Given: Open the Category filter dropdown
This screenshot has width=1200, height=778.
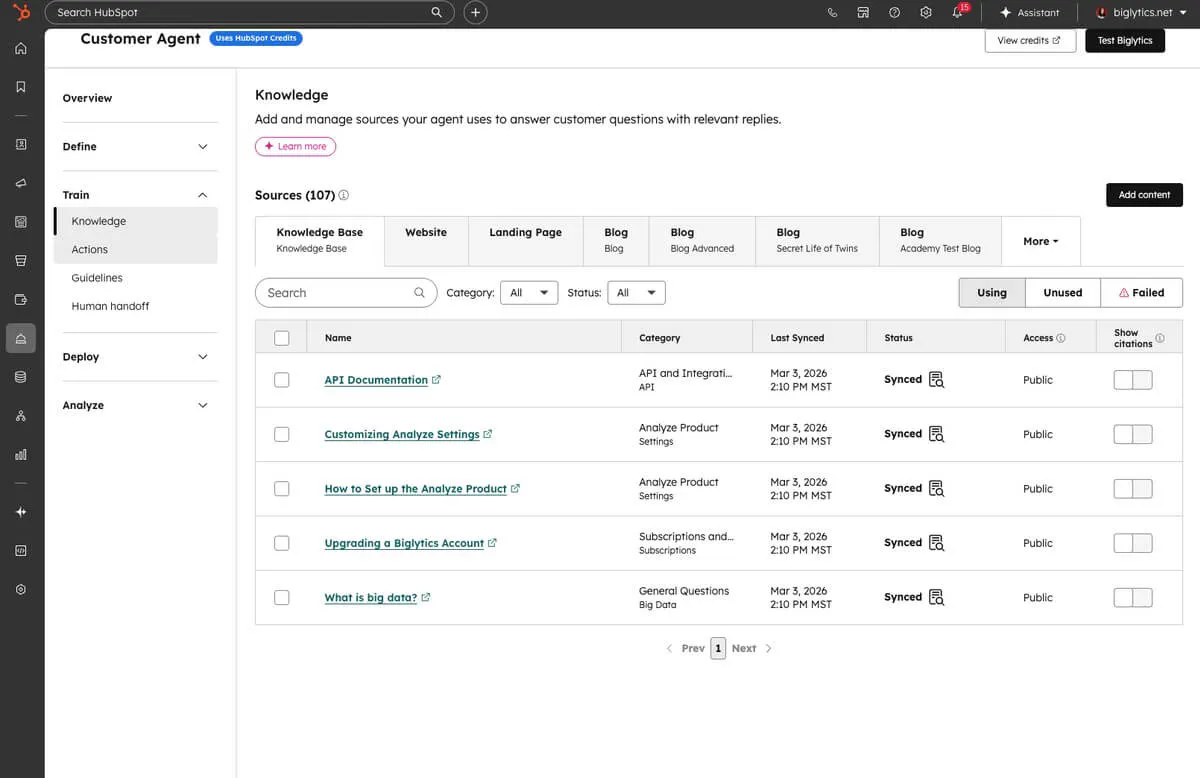Looking at the screenshot, I should tap(529, 293).
